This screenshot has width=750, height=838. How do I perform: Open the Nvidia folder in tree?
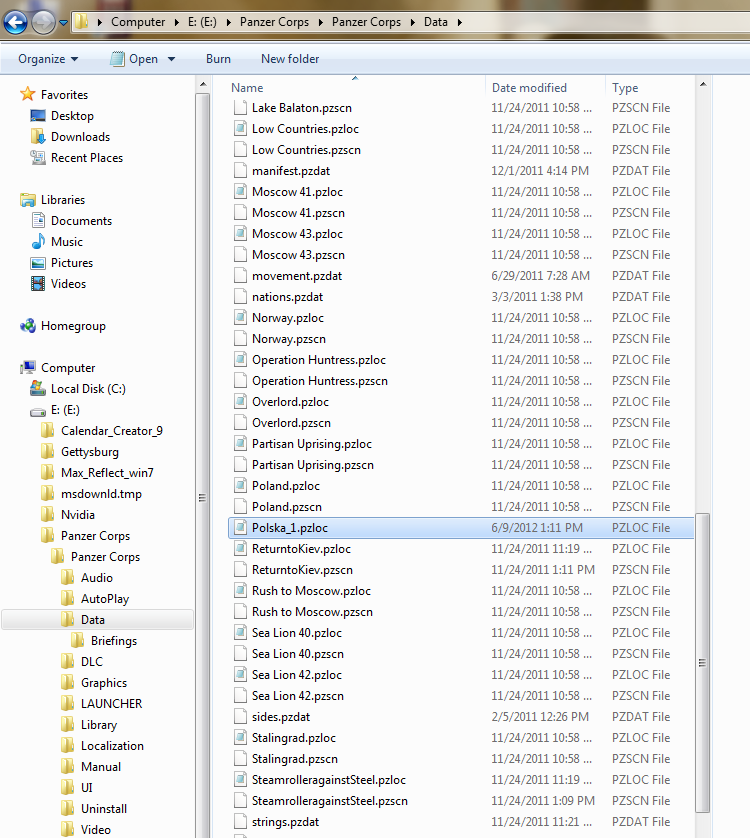coord(78,515)
